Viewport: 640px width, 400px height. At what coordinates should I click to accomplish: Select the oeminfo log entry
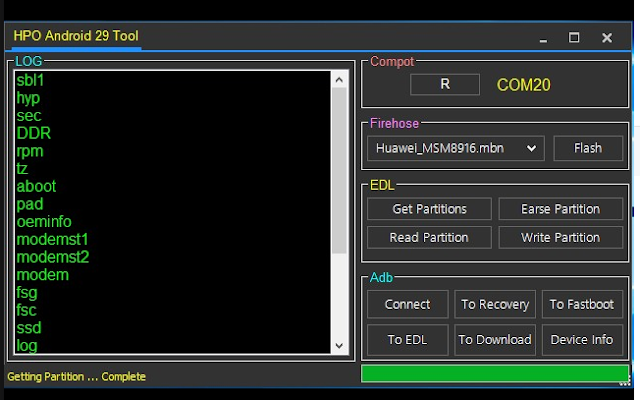pyautogui.click(x=44, y=222)
